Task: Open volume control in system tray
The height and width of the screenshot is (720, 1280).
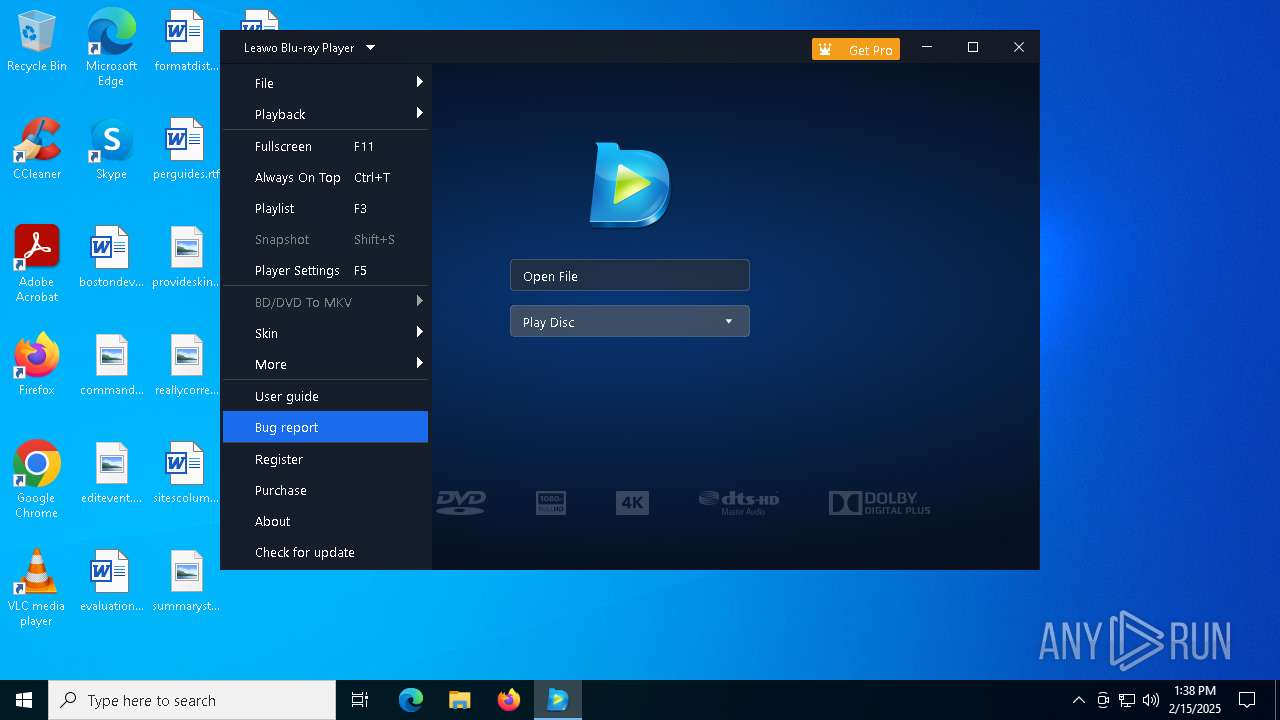Action: pyautogui.click(x=1151, y=700)
